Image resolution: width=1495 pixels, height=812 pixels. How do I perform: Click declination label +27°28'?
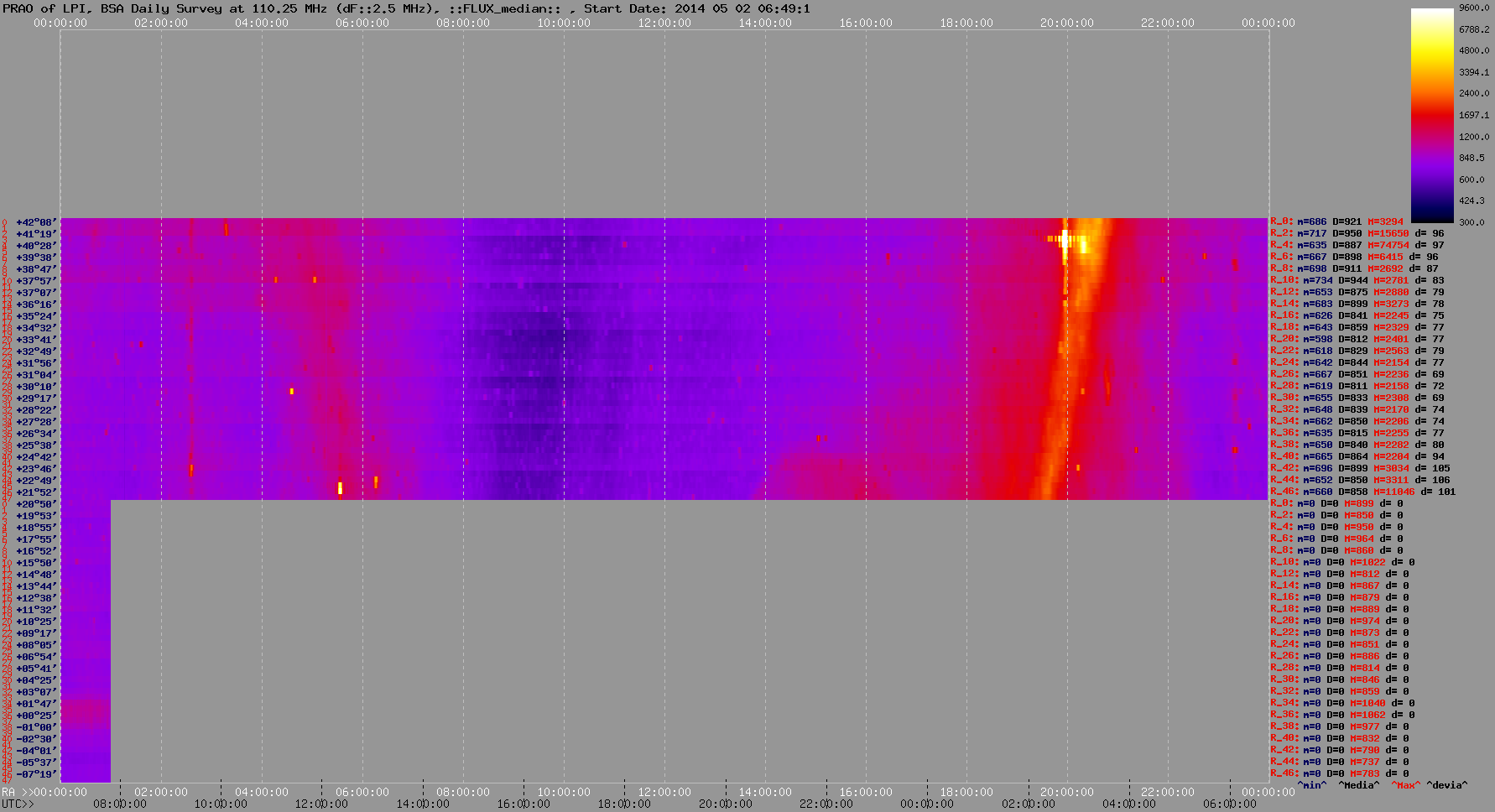[x=36, y=422]
